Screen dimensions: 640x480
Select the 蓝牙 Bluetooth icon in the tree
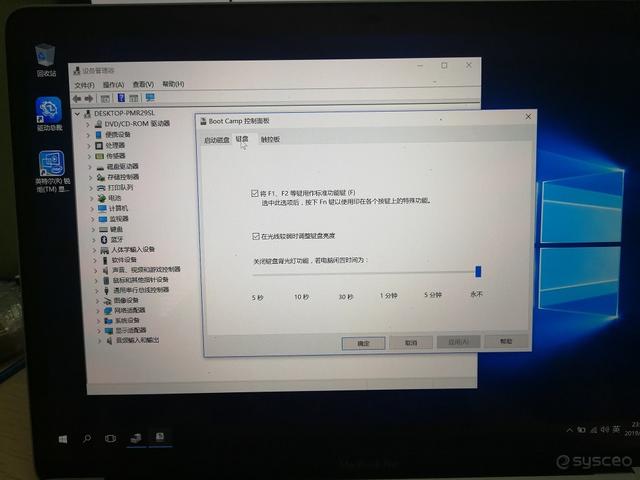coord(104,240)
